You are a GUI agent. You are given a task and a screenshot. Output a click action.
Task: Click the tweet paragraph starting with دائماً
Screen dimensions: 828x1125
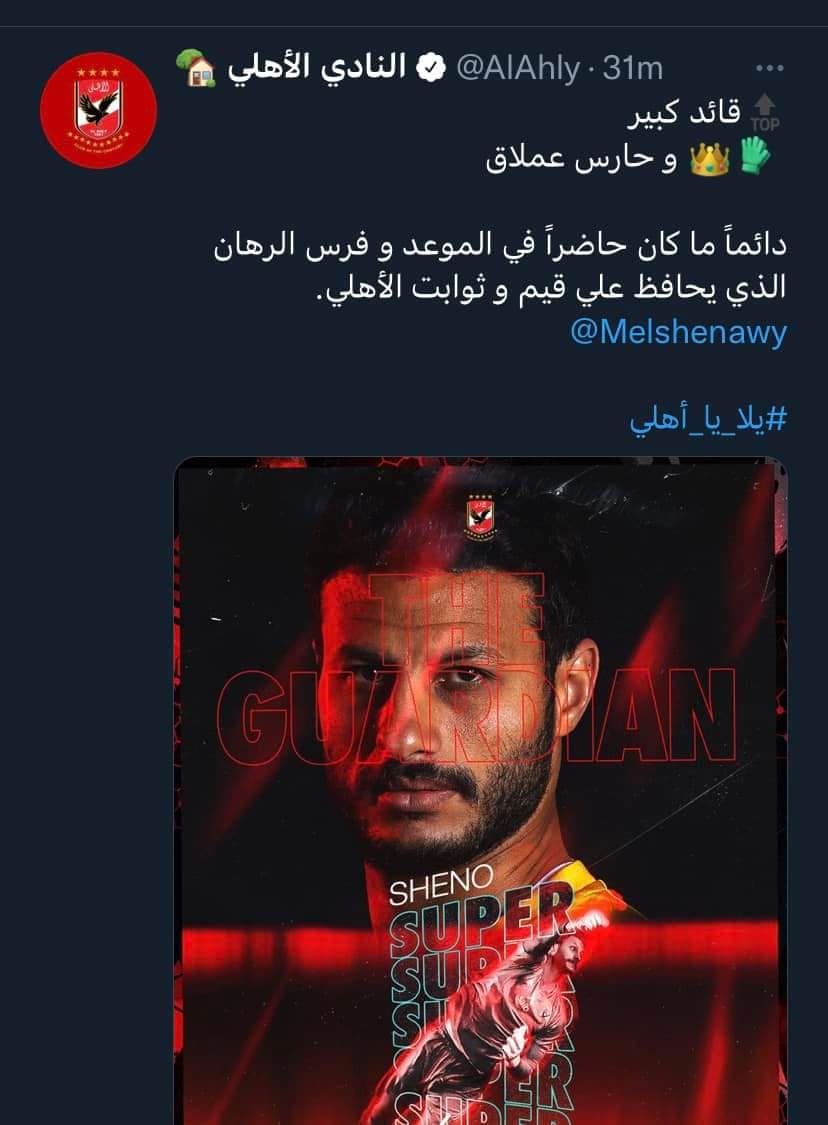click(500, 266)
